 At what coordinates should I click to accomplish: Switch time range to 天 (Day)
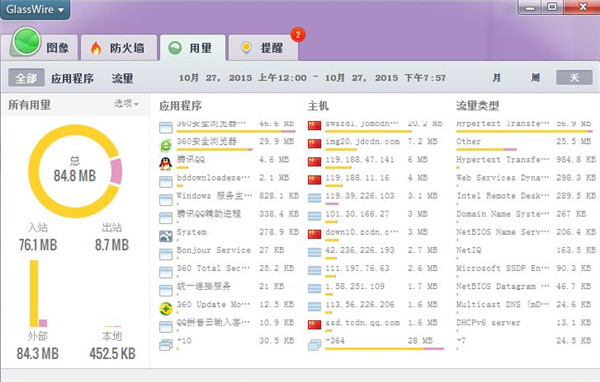tap(574, 78)
